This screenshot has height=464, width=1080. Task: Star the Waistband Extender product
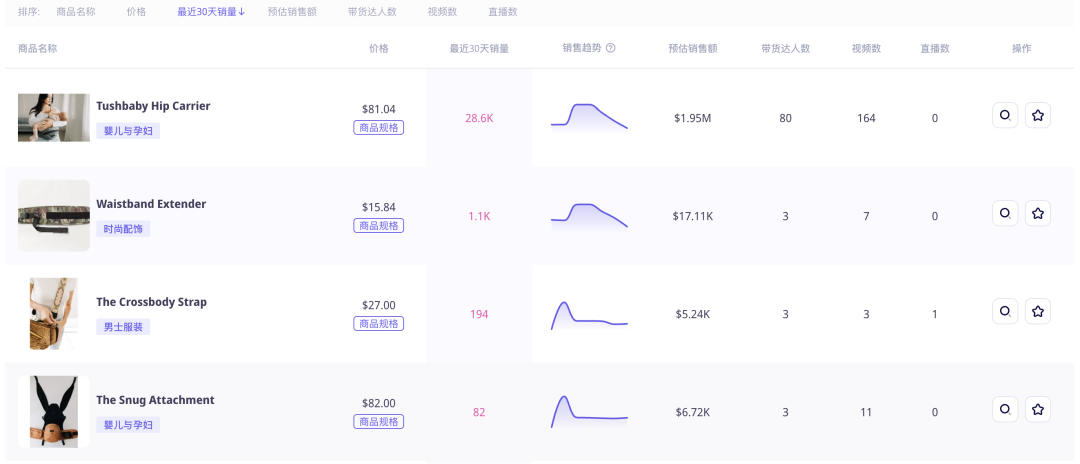pyautogui.click(x=1038, y=214)
